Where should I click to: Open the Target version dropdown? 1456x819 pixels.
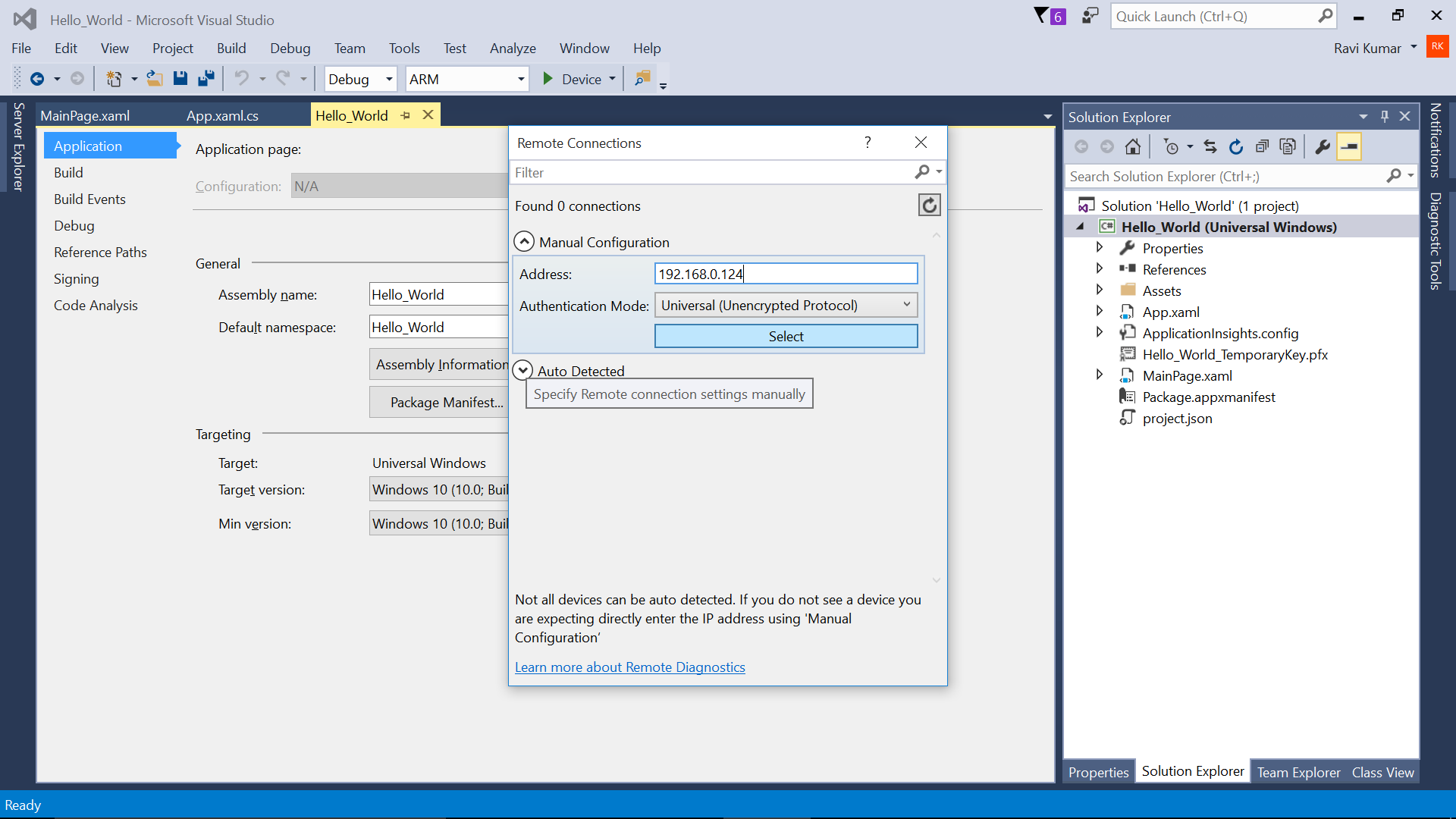[438, 489]
